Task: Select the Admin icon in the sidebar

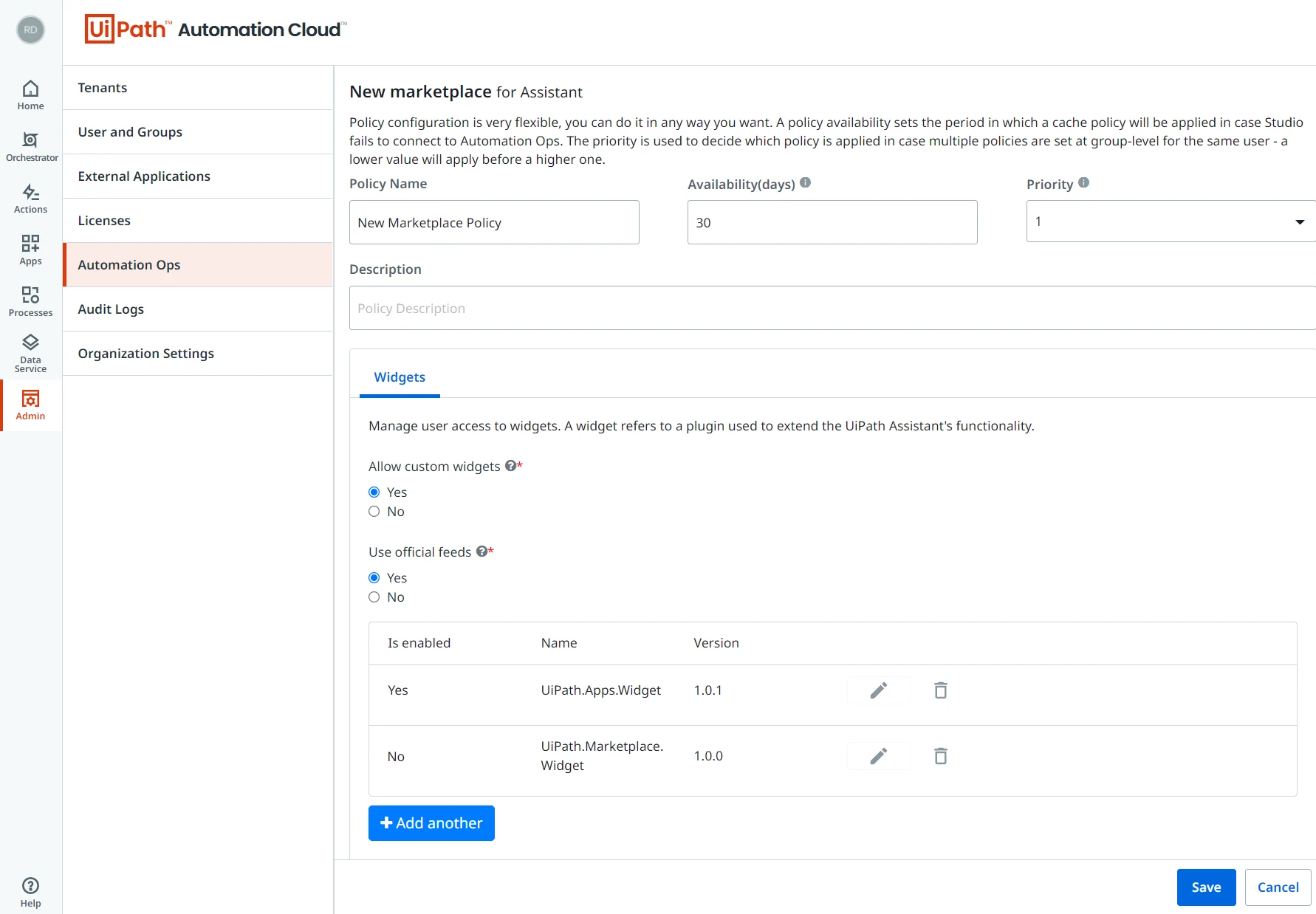Action: pyautogui.click(x=30, y=405)
